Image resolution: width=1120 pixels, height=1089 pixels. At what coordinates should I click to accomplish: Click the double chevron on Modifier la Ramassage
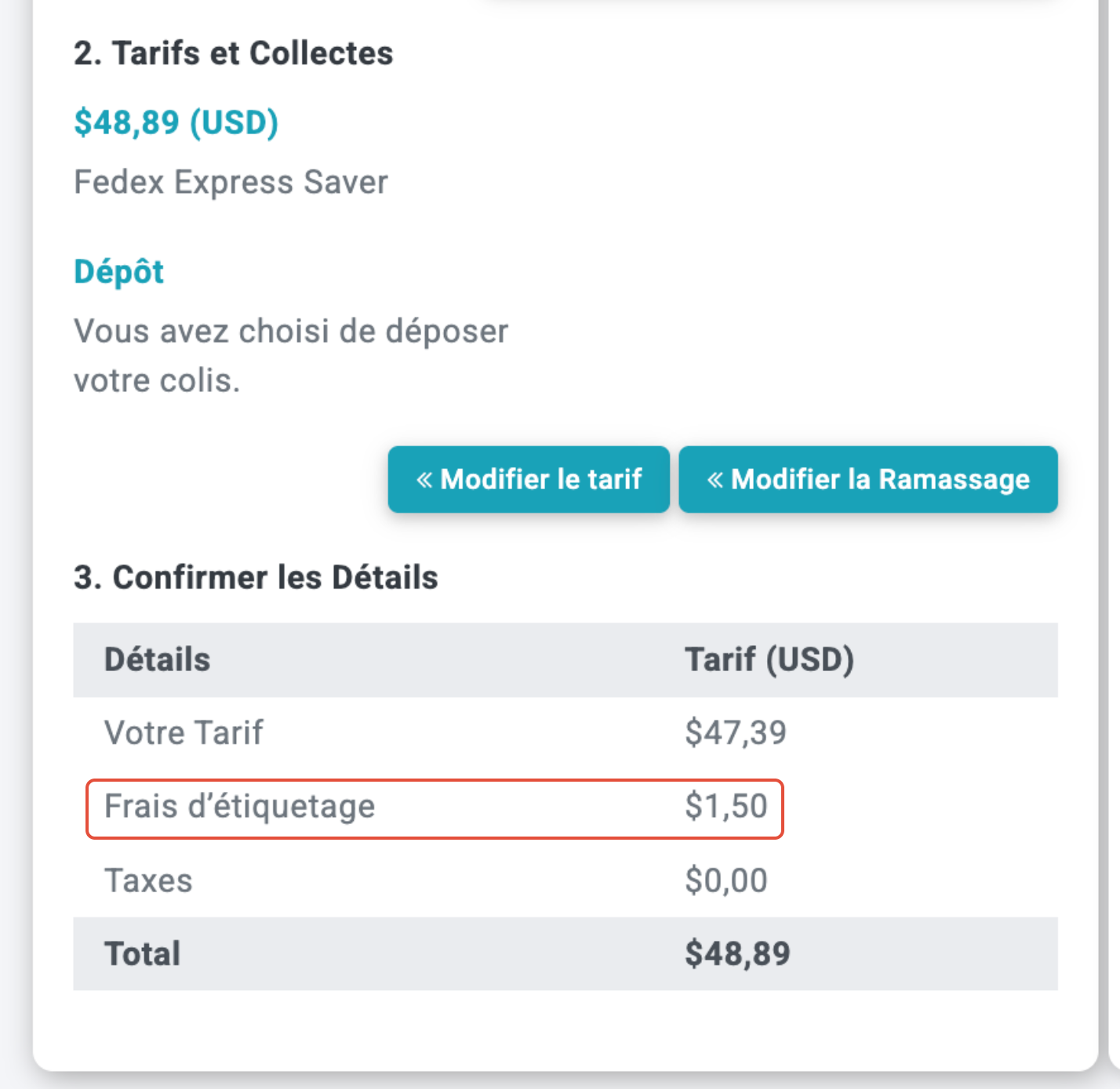click(715, 480)
